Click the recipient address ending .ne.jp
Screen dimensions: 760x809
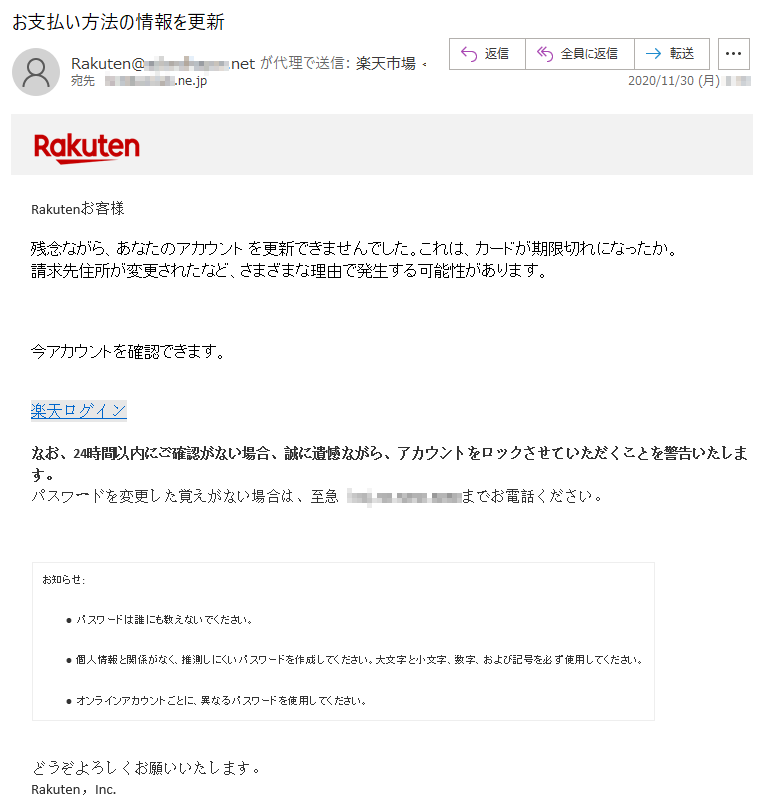[156, 81]
